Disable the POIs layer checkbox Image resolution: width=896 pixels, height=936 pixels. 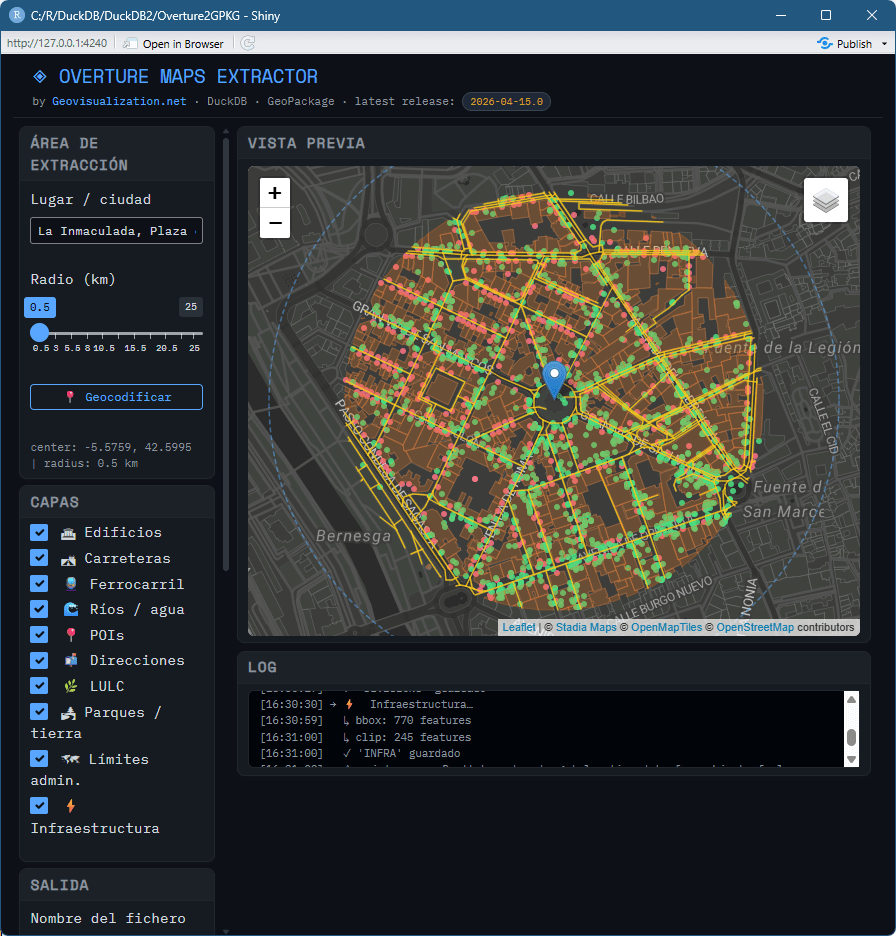(x=39, y=634)
